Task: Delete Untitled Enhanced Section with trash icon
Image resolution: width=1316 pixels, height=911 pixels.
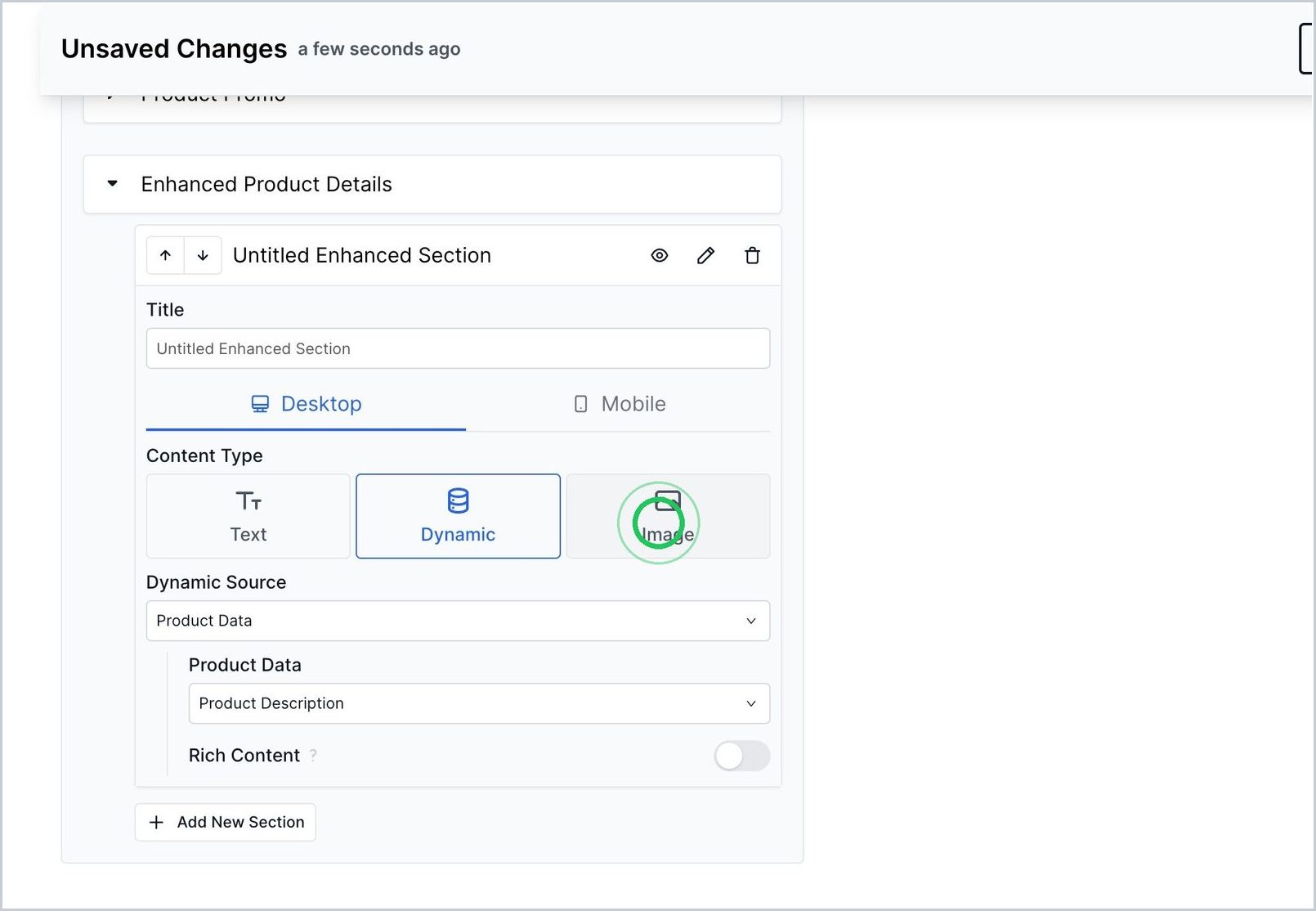Action: (x=752, y=255)
